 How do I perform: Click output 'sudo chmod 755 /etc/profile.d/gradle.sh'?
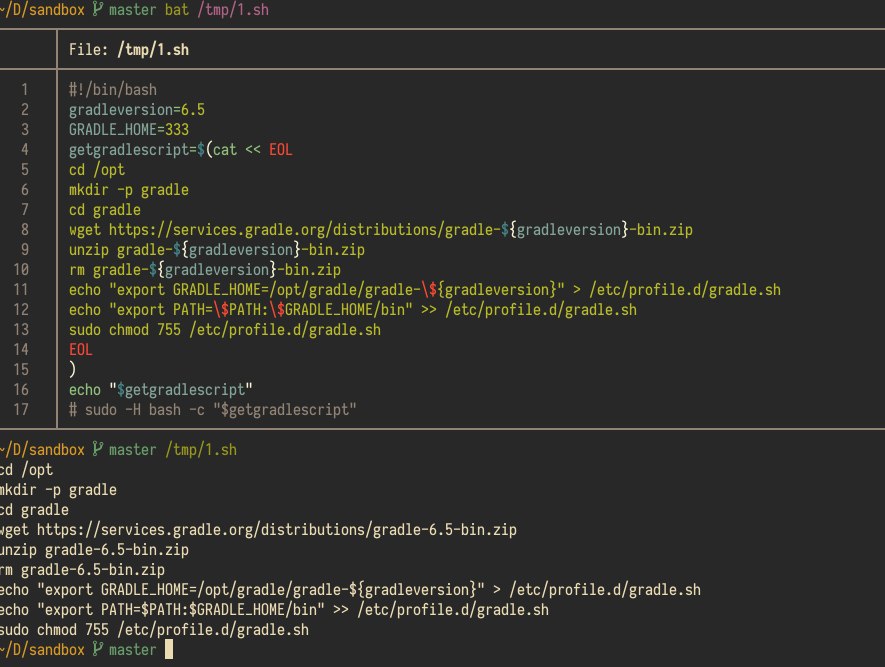click(x=155, y=630)
